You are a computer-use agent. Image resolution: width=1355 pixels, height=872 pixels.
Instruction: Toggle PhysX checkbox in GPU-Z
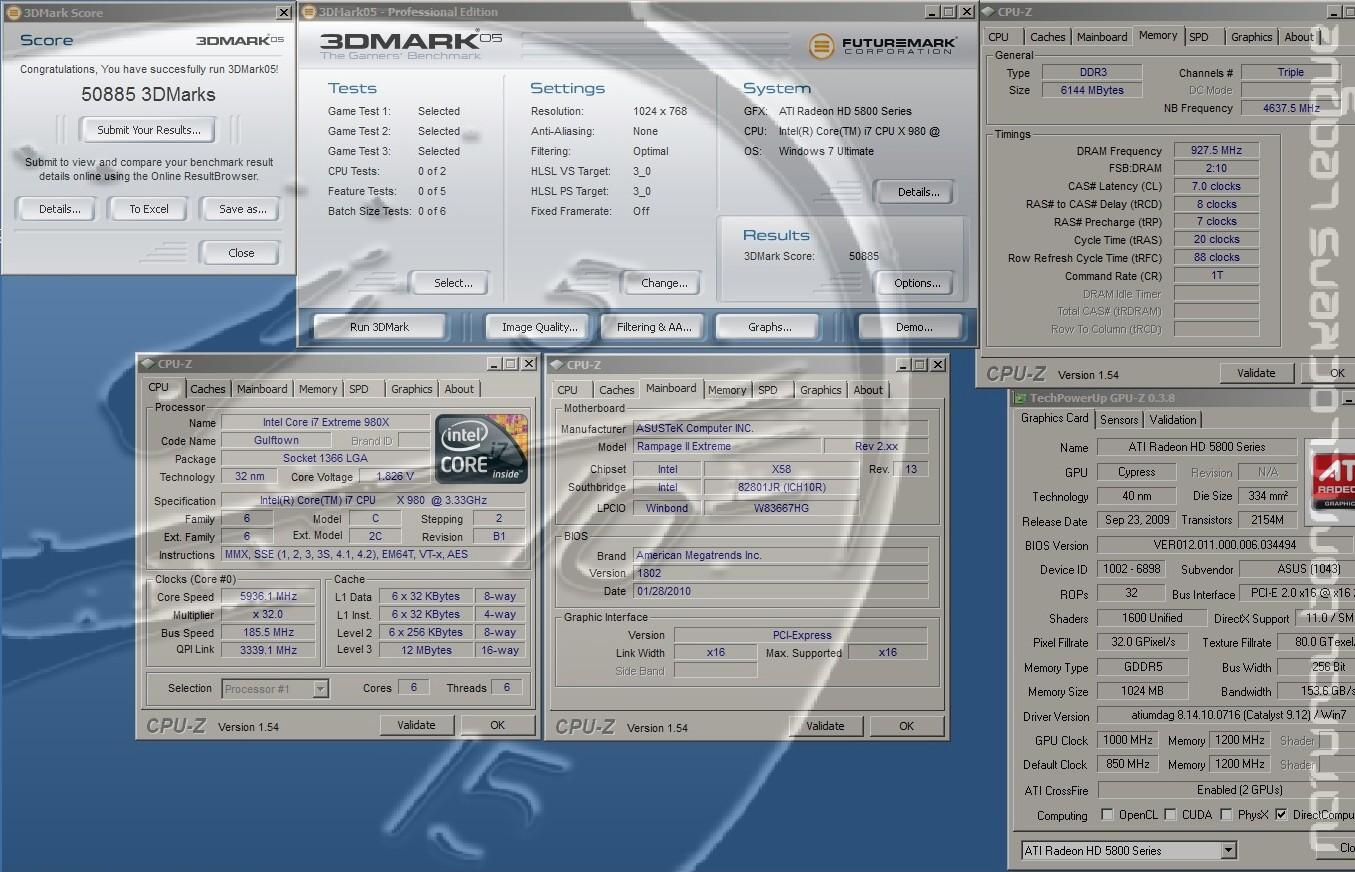click(1226, 815)
